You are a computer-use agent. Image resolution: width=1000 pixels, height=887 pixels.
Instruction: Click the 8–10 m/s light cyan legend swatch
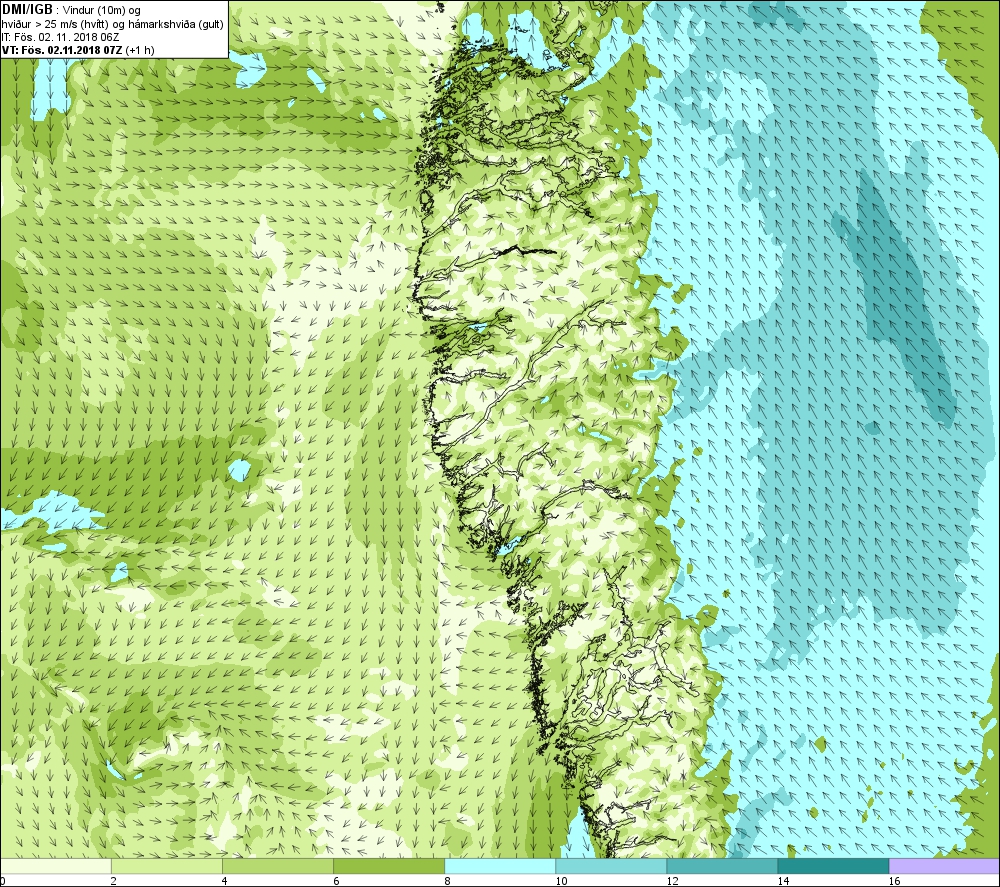[x=500, y=866]
